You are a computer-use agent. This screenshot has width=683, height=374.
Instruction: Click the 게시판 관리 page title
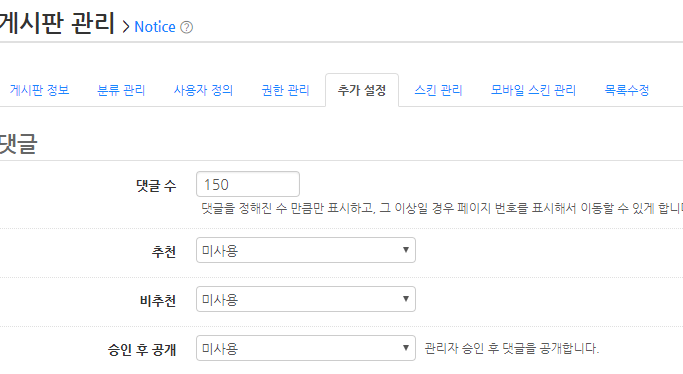57,24
